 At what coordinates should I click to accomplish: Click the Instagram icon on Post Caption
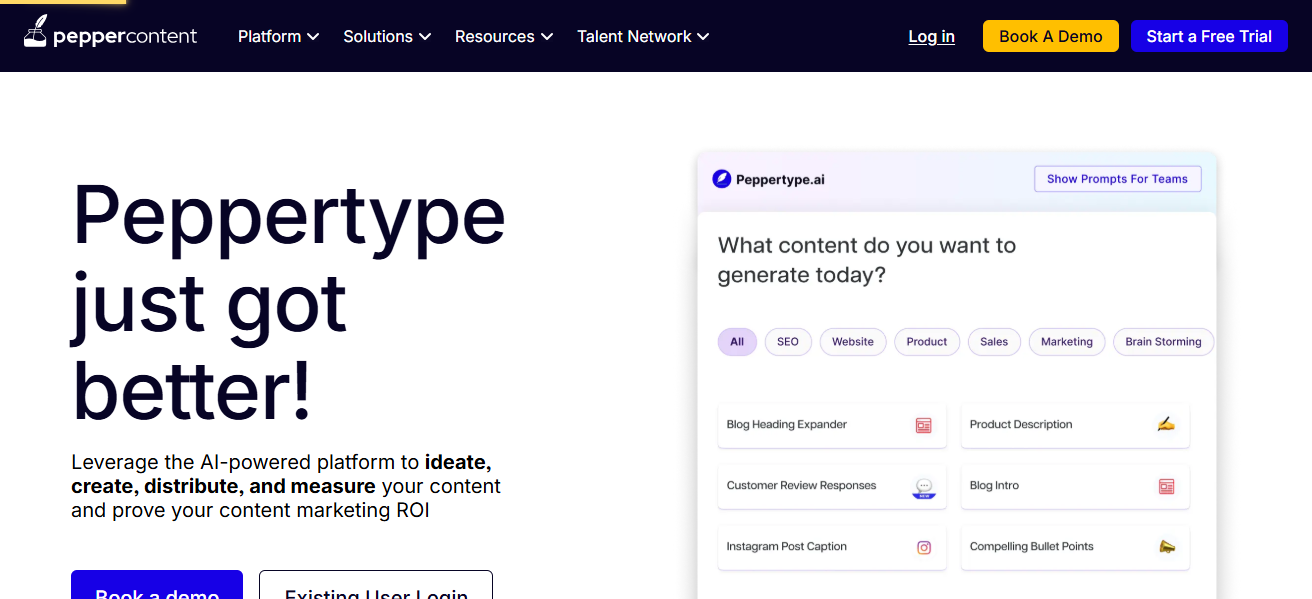click(x=924, y=547)
